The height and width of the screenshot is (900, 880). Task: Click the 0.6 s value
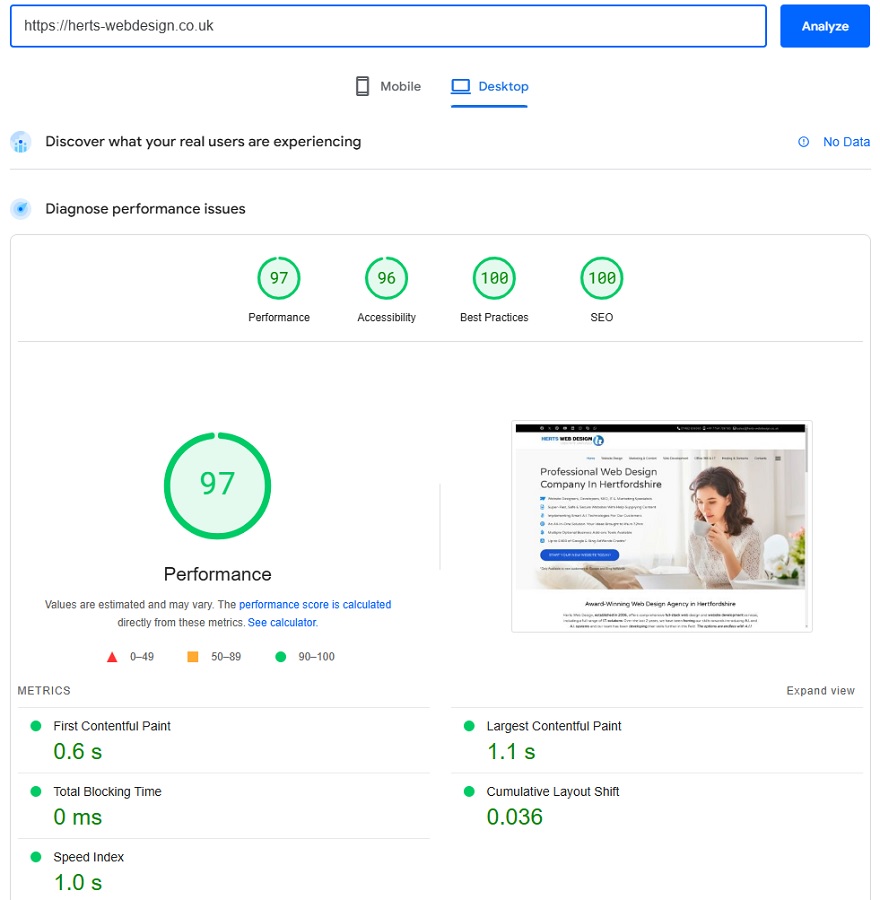click(77, 751)
